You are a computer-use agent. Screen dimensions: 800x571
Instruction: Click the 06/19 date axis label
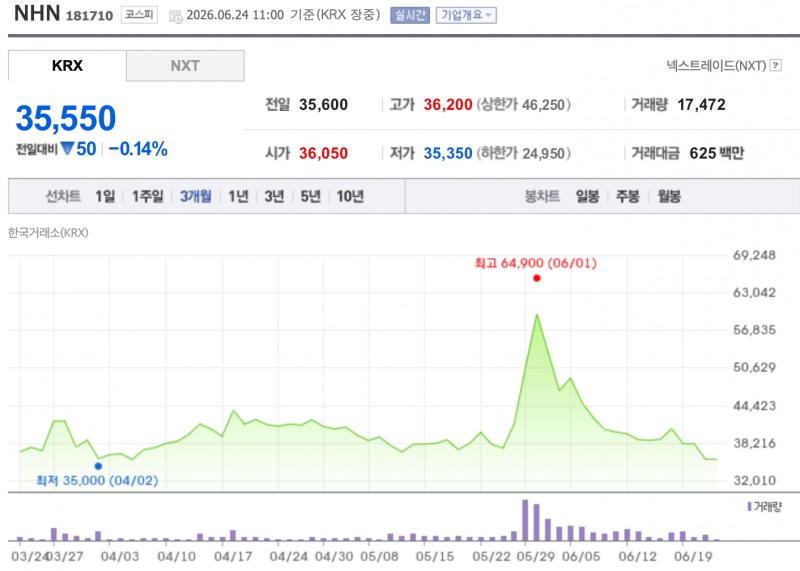click(693, 556)
